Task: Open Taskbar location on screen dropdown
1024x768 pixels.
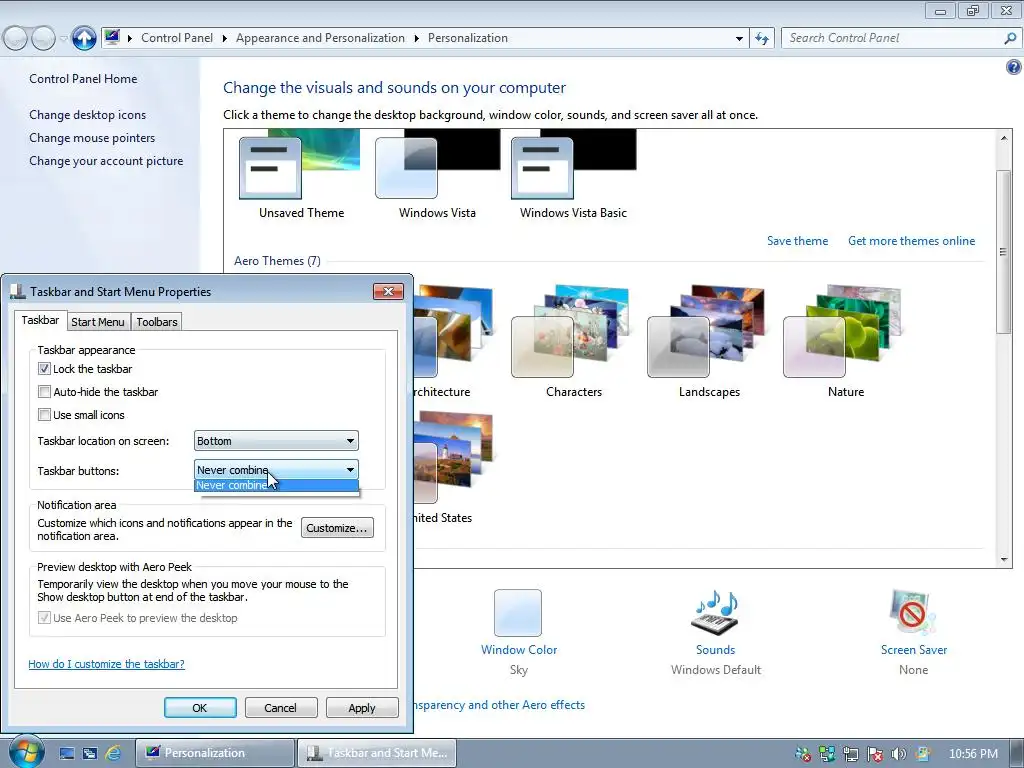Action: (276, 441)
